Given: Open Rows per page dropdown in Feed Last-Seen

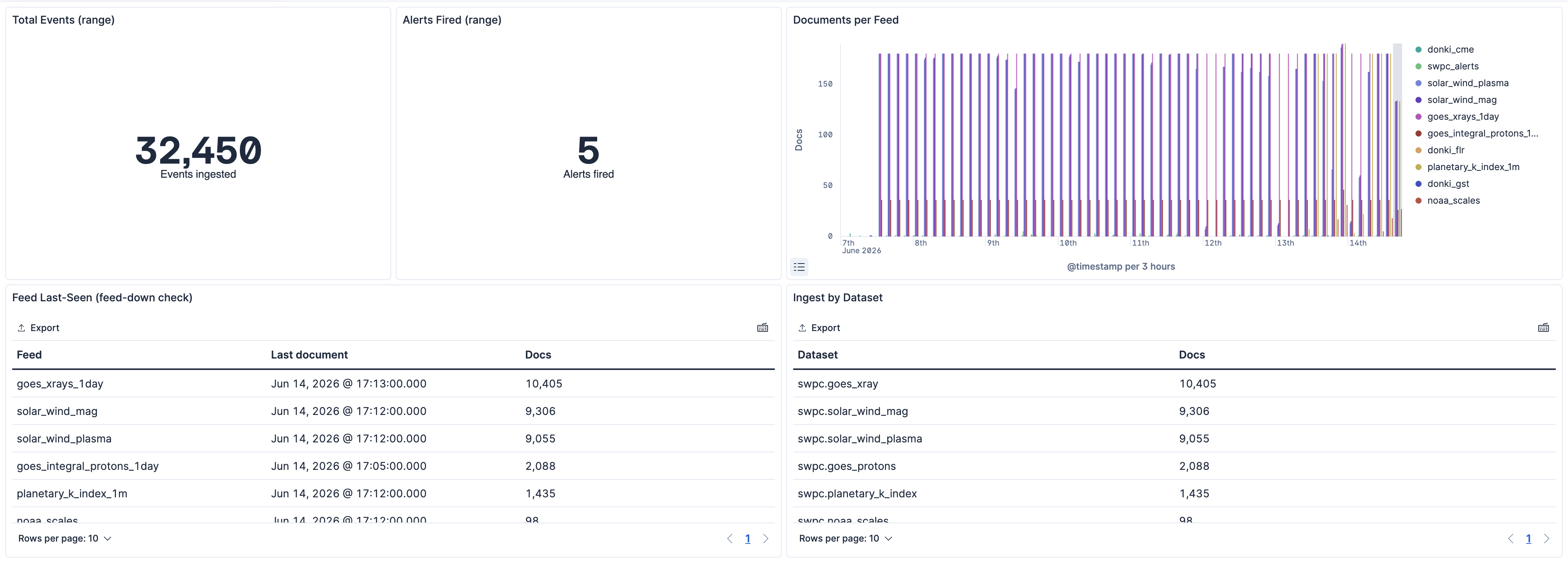Looking at the screenshot, I should tap(64, 539).
